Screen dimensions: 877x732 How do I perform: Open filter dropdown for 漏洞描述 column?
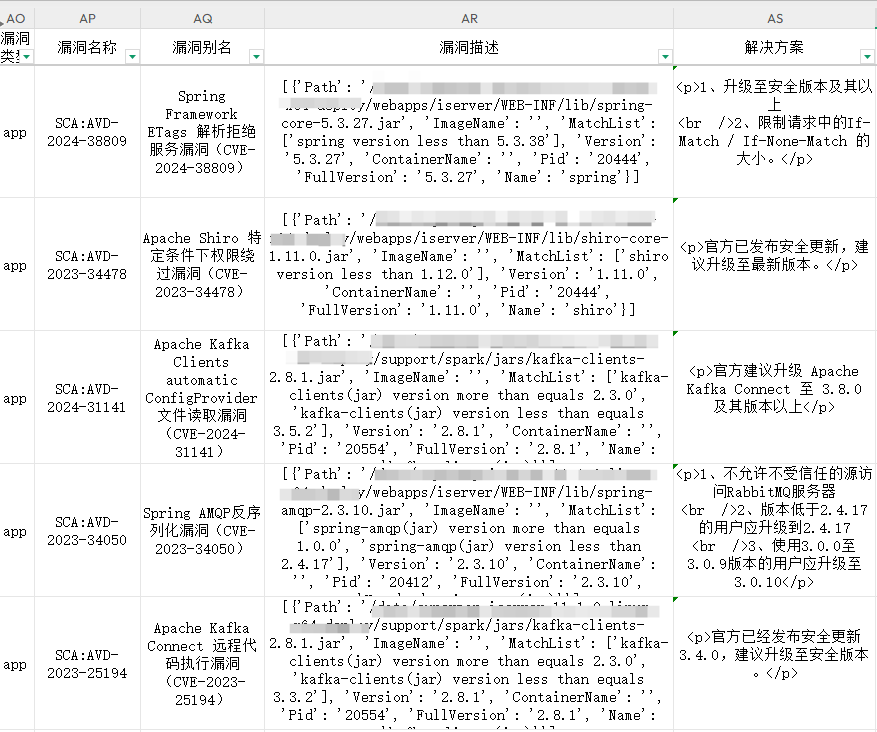[x=665, y=56]
